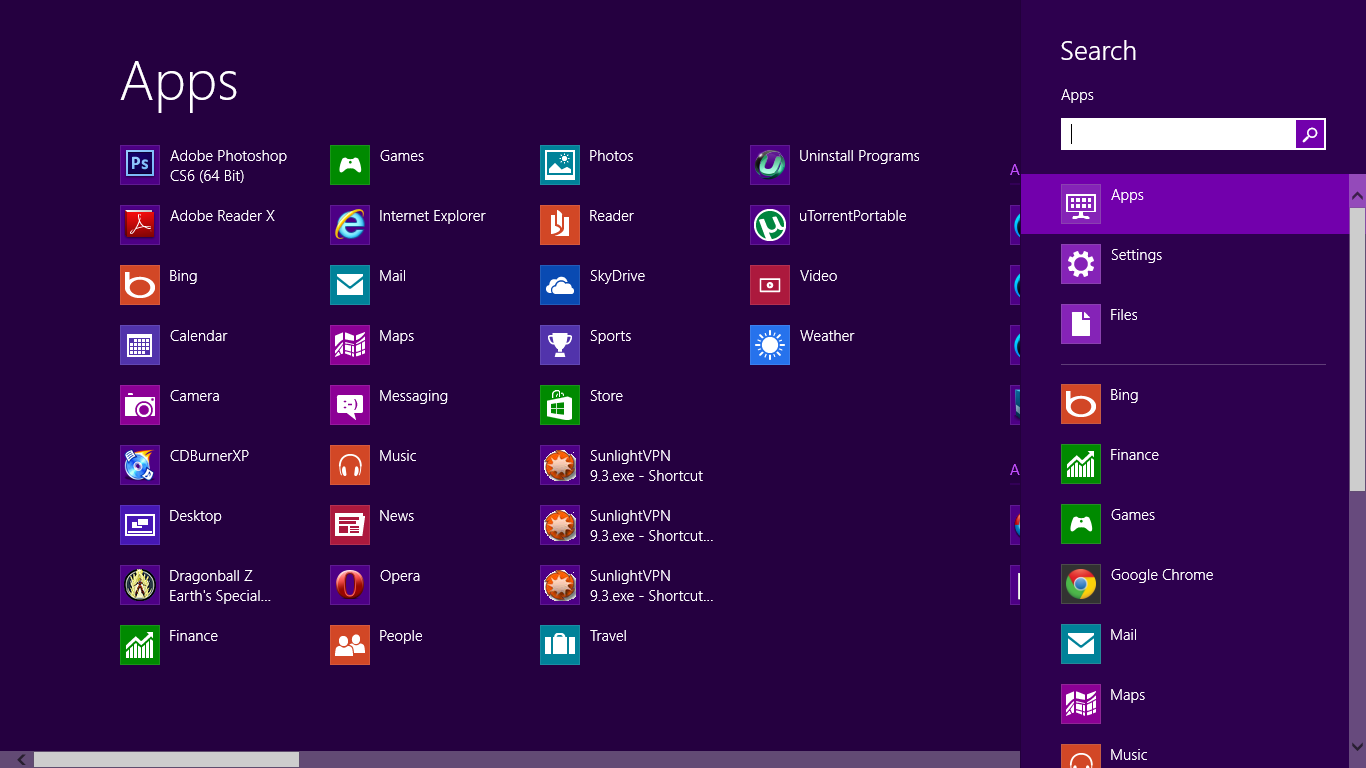
Task: Click the Finance label in Apps grid
Action: coord(193,636)
